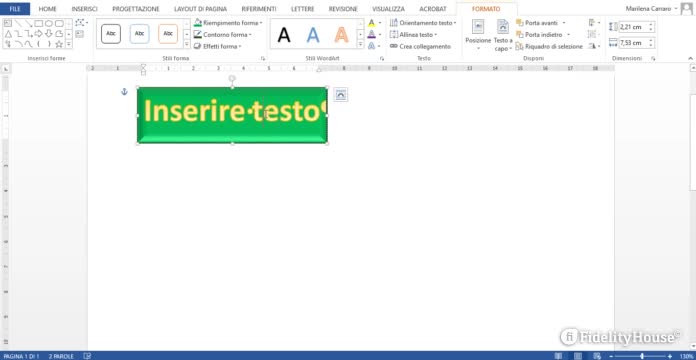The image size is (696, 360).
Task: Apply the blue-outline Abc shape style
Action: (139, 34)
